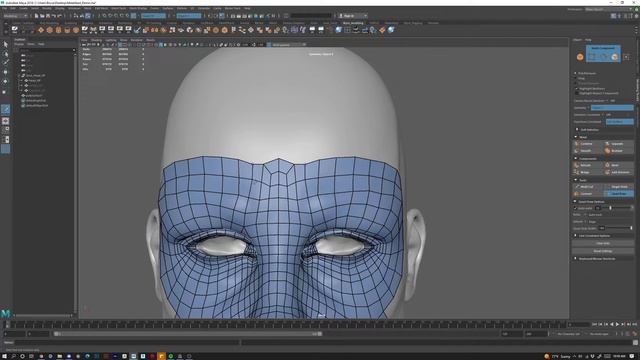Click Smooth in the Mesh section
Image resolution: width=640 pixels, height=360 pixels.
tap(587, 151)
